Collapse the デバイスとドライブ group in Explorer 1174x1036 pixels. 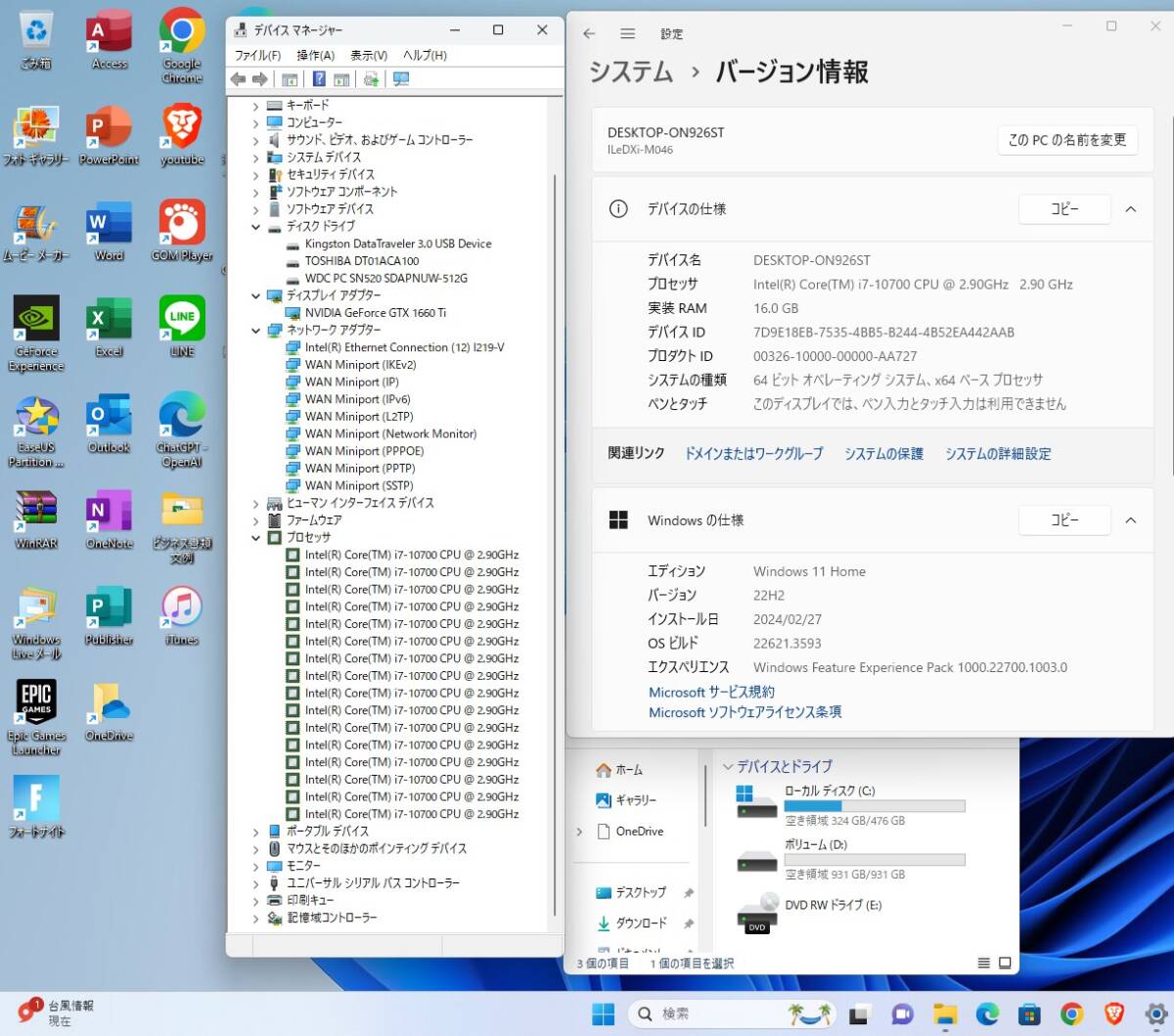727,767
